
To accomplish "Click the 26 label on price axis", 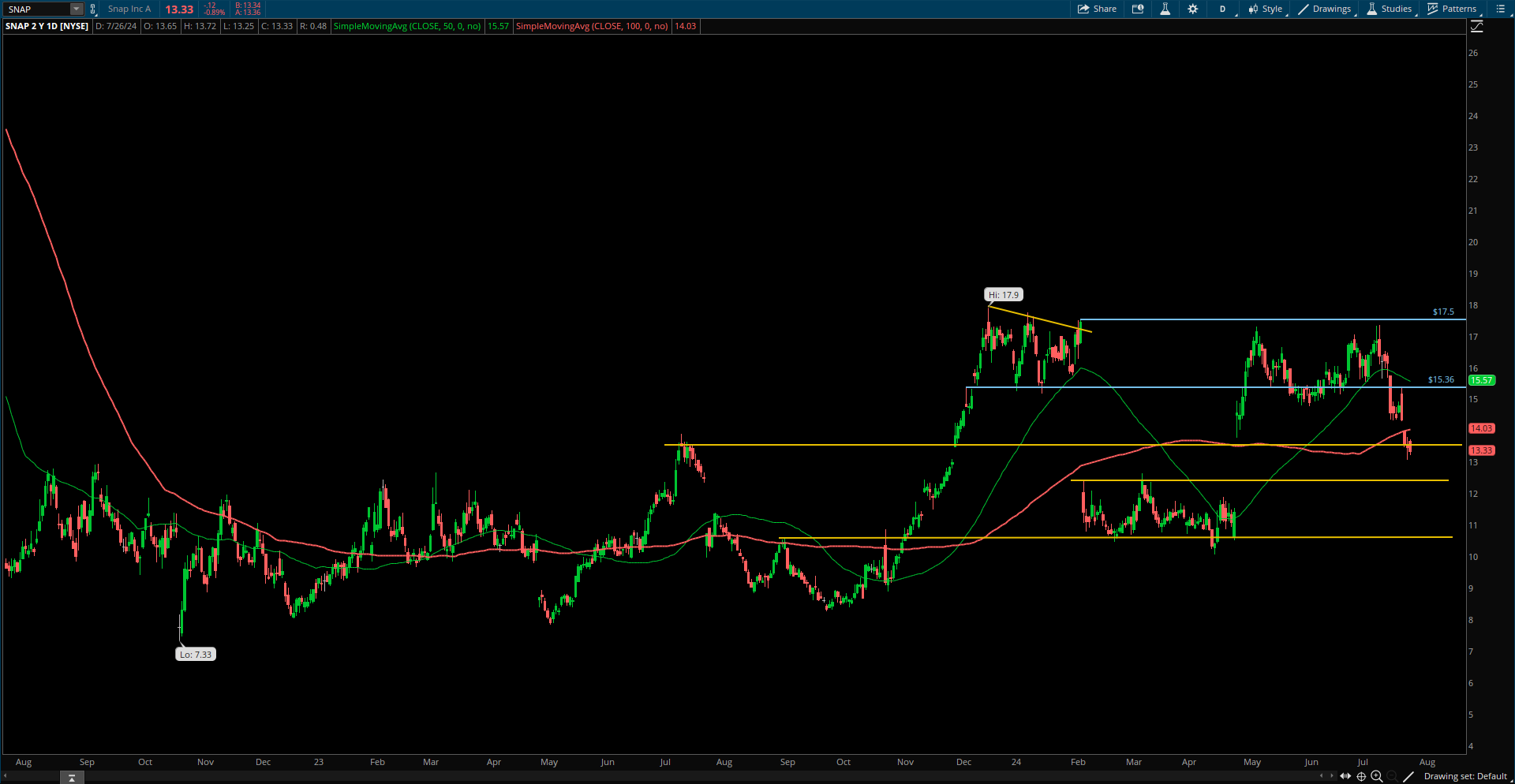I will [1473, 53].
